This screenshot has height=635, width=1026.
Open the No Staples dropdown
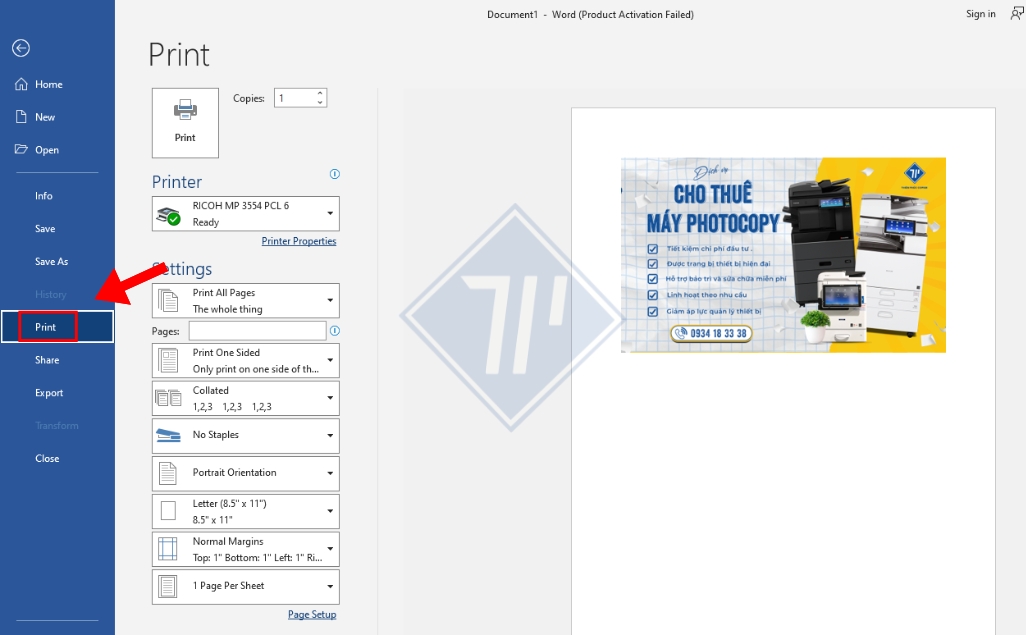(x=245, y=435)
